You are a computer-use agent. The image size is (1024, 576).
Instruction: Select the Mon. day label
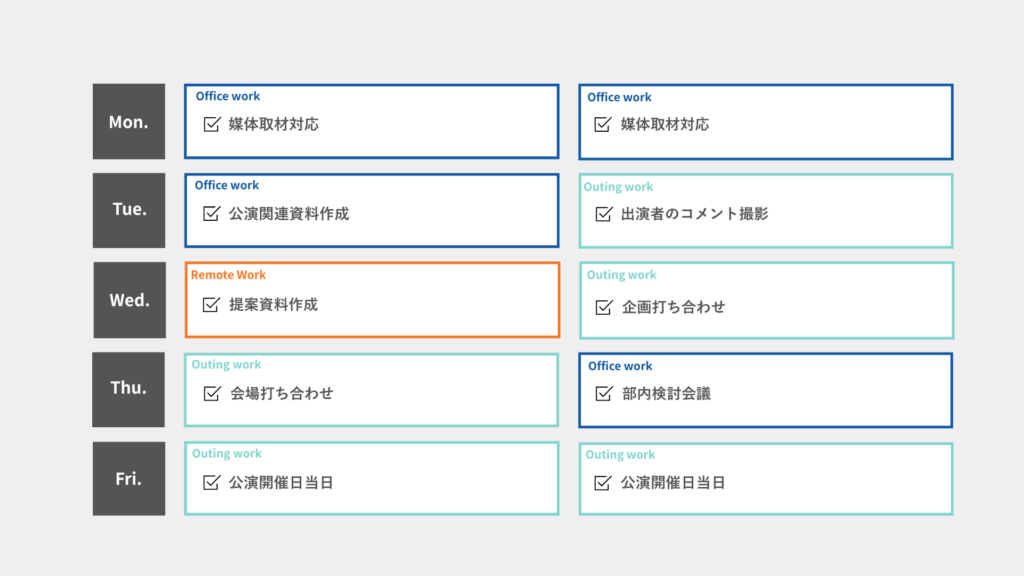click(x=129, y=122)
